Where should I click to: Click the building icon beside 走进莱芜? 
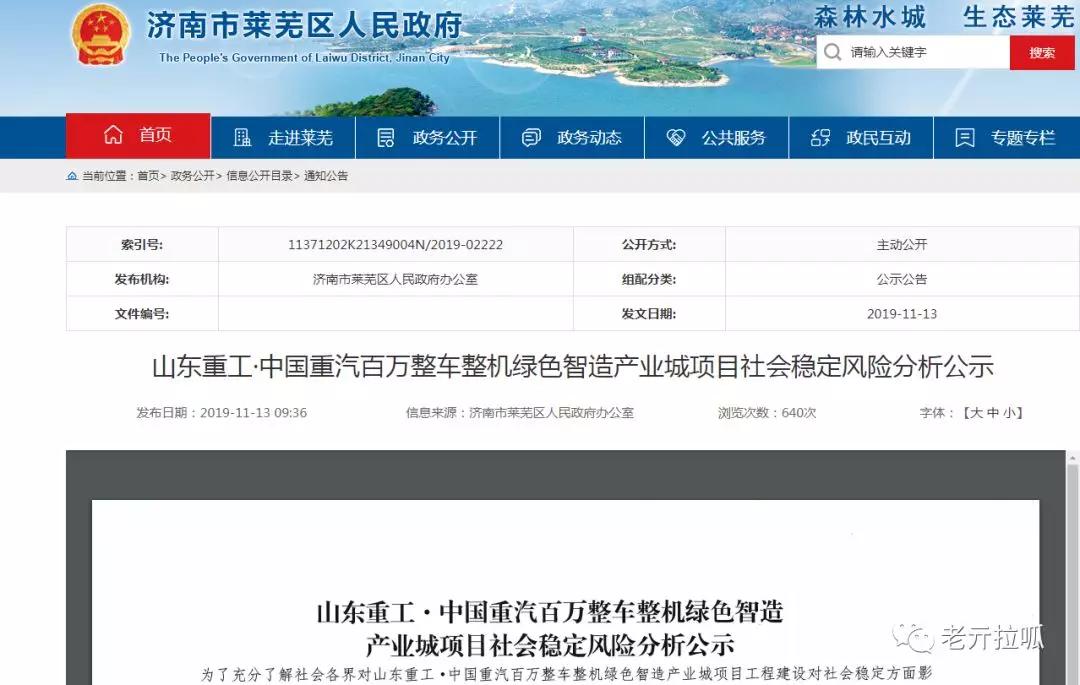point(242,138)
